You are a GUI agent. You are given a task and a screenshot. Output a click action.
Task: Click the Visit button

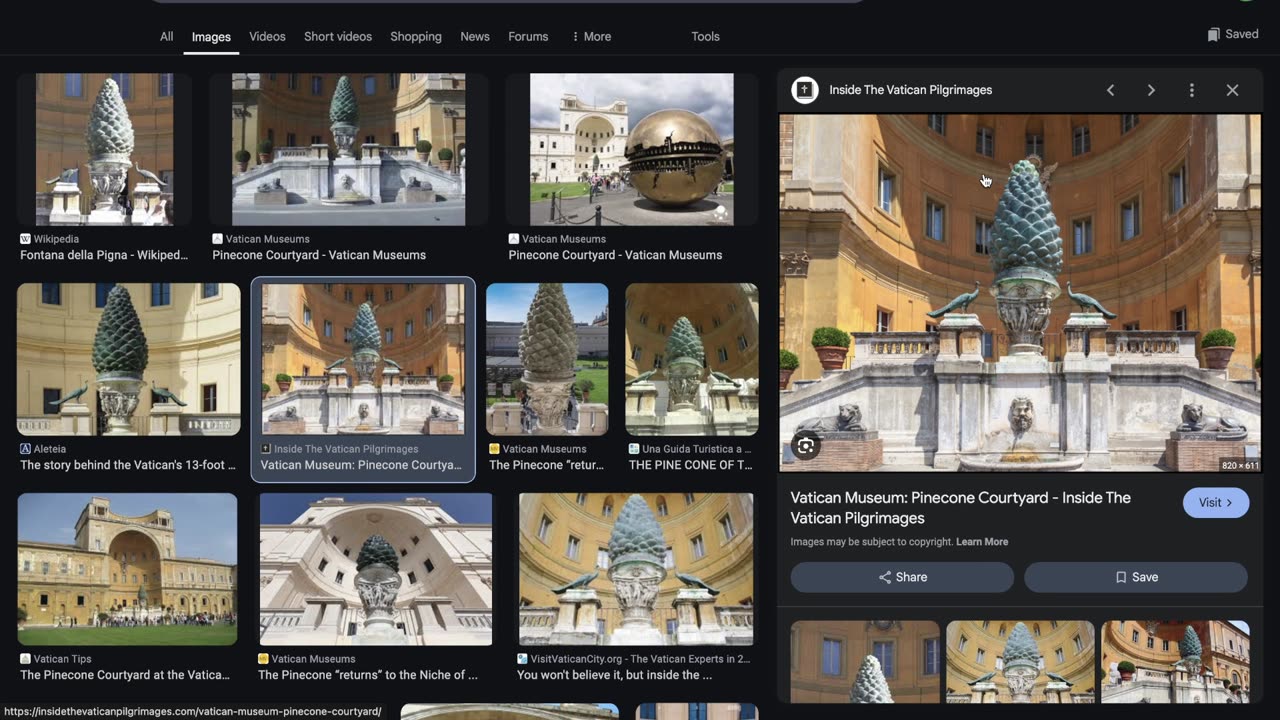click(1216, 502)
